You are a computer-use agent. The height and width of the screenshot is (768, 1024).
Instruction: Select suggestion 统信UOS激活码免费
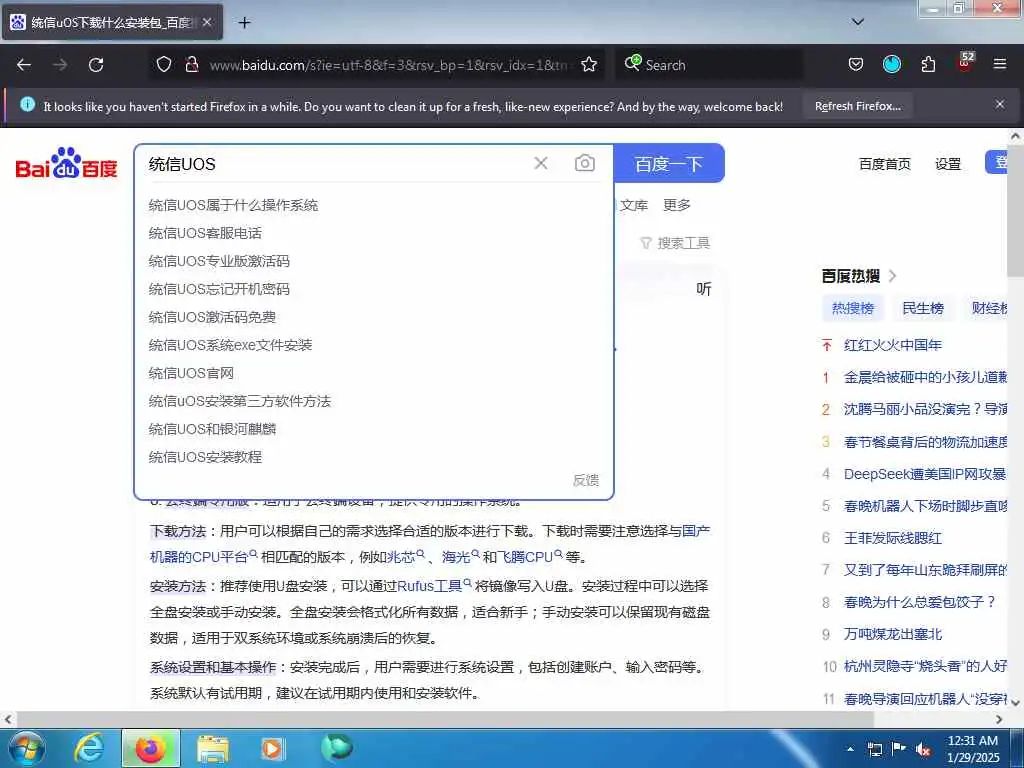(x=212, y=317)
